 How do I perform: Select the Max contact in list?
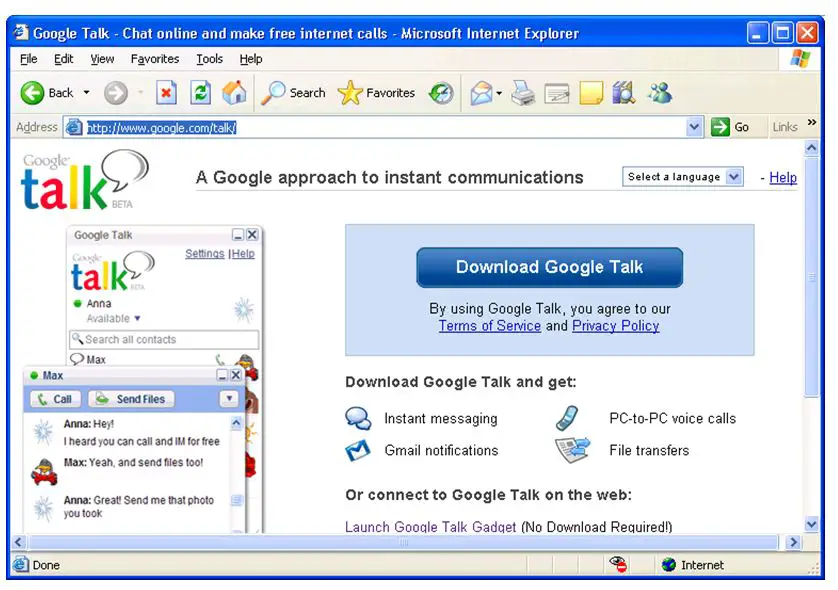[96, 360]
